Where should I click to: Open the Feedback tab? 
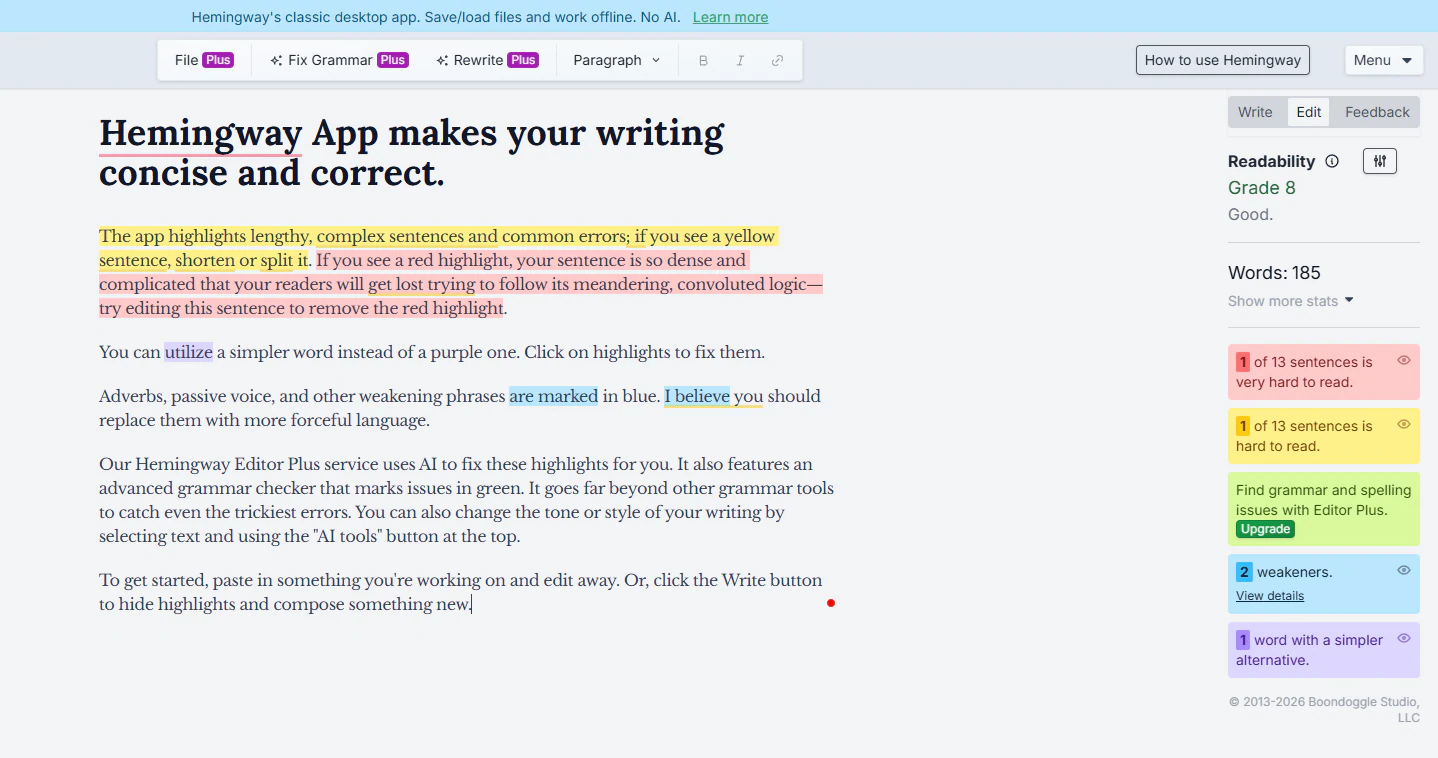coord(1377,112)
